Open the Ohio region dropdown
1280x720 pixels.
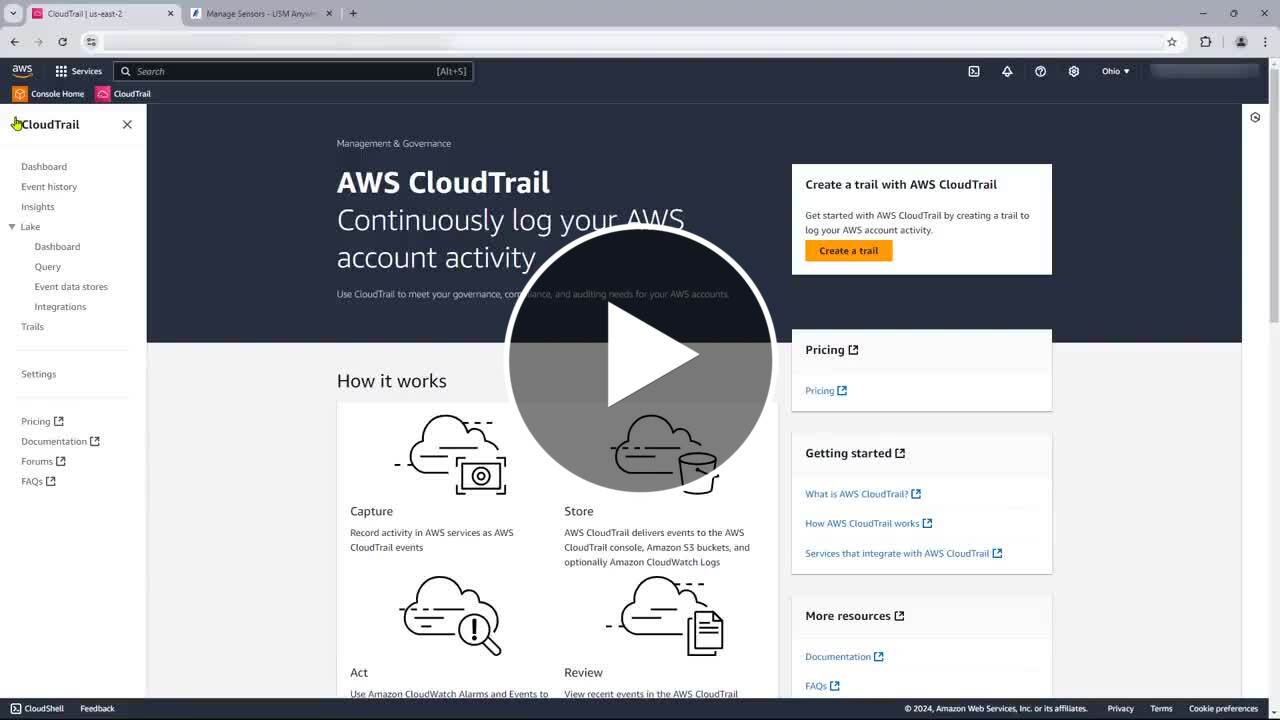pos(1115,71)
